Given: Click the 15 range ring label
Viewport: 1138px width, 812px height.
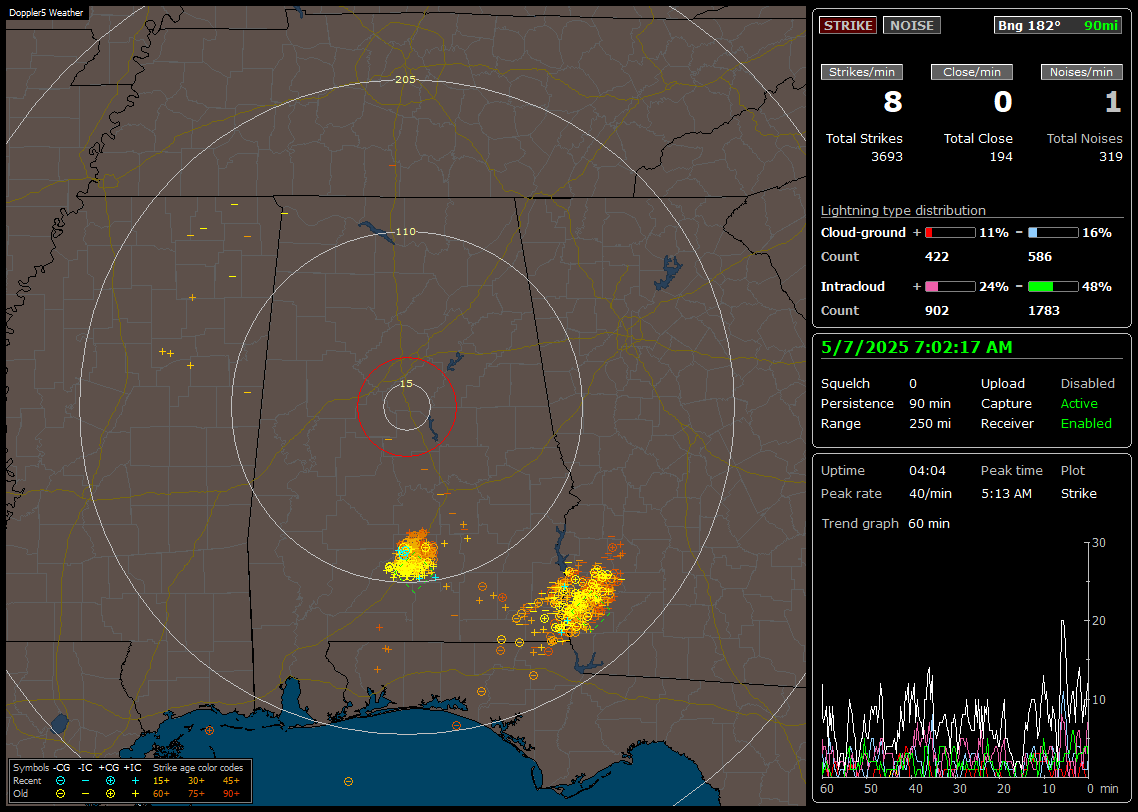Looking at the screenshot, I should [406, 384].
